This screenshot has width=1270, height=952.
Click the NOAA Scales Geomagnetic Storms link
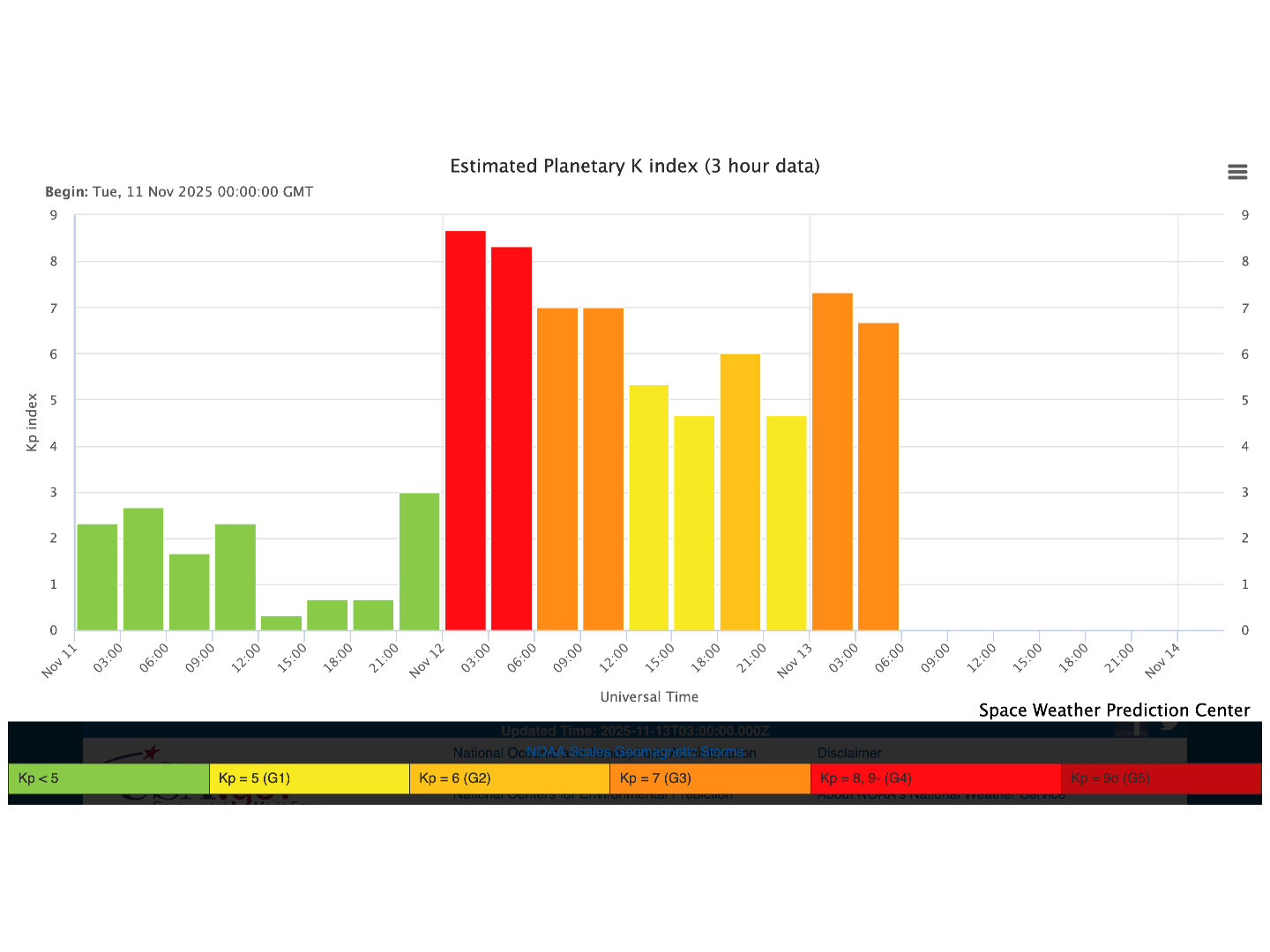[x=635, y=752]
